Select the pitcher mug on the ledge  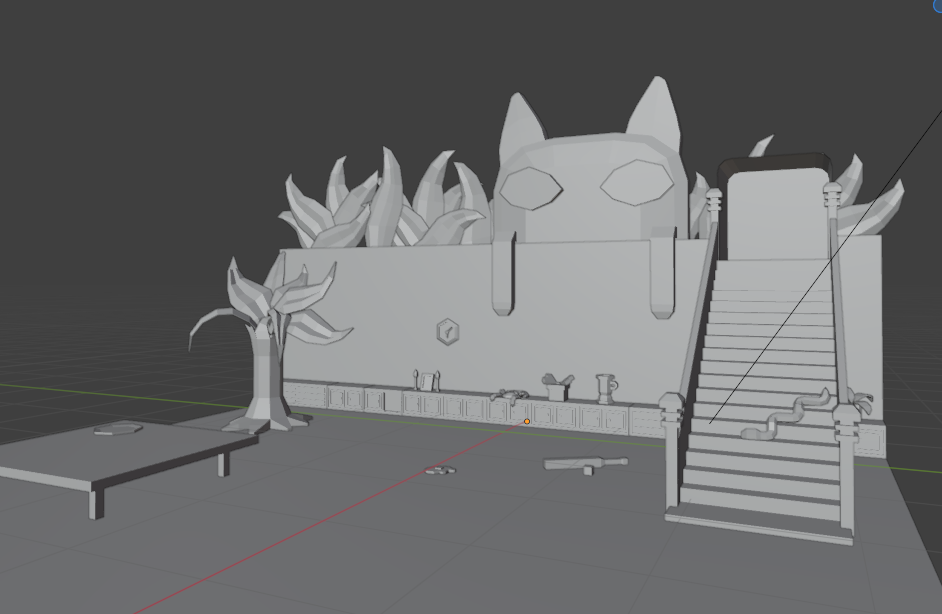click(605, 387)
